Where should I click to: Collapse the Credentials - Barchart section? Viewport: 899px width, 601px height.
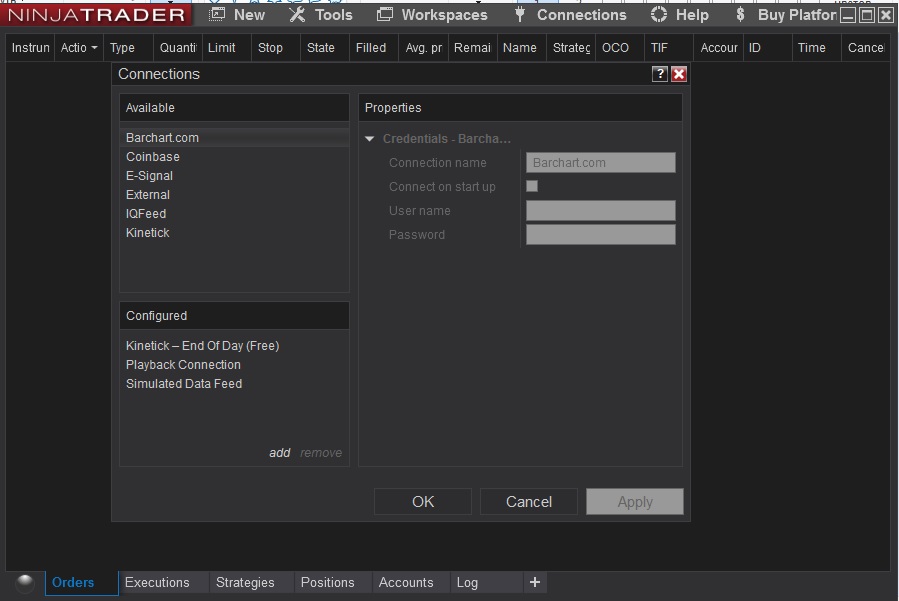pyautogui.click(x=370, y=139)
